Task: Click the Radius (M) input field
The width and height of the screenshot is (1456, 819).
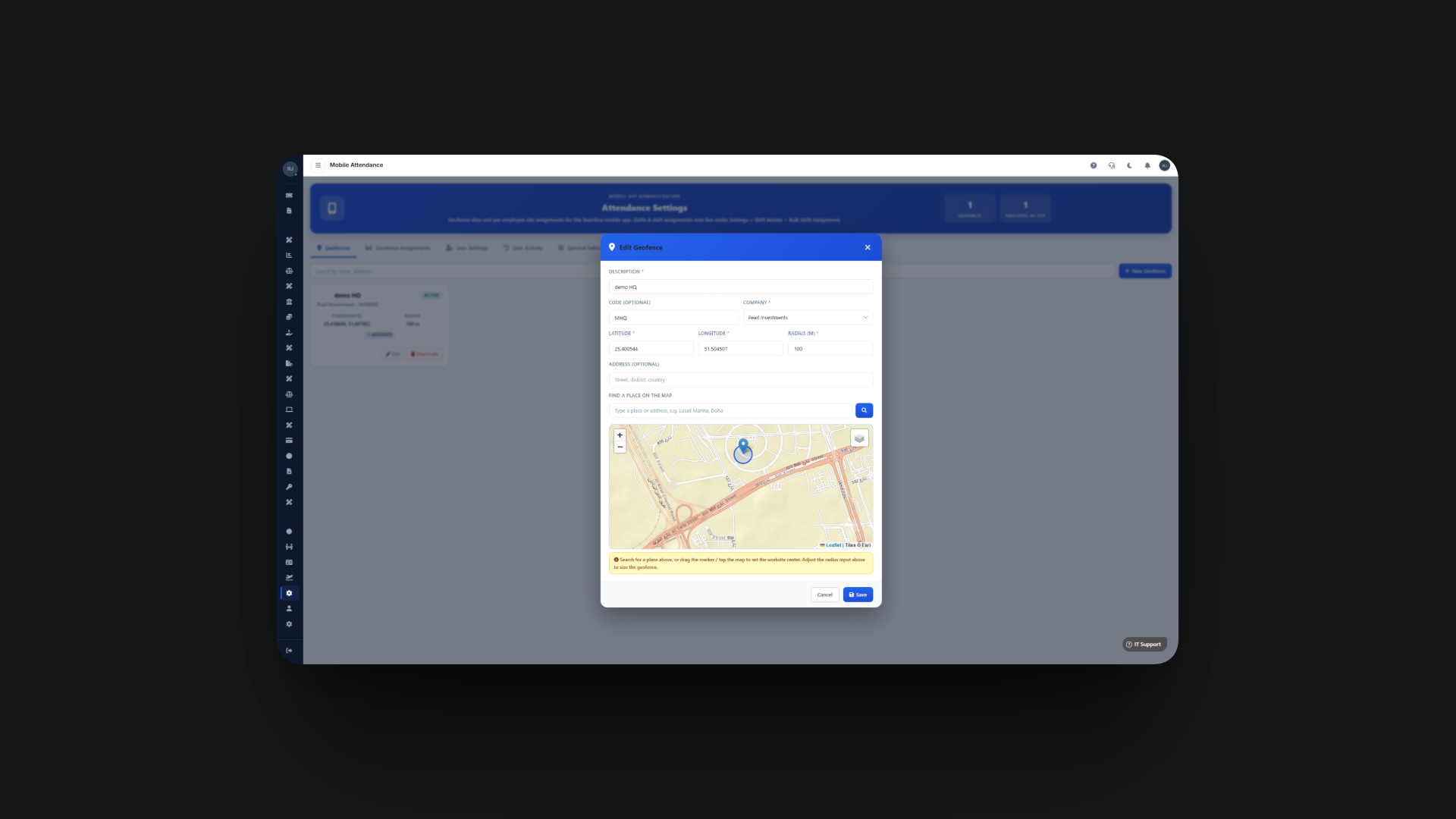Action: (x=830, y=349)
